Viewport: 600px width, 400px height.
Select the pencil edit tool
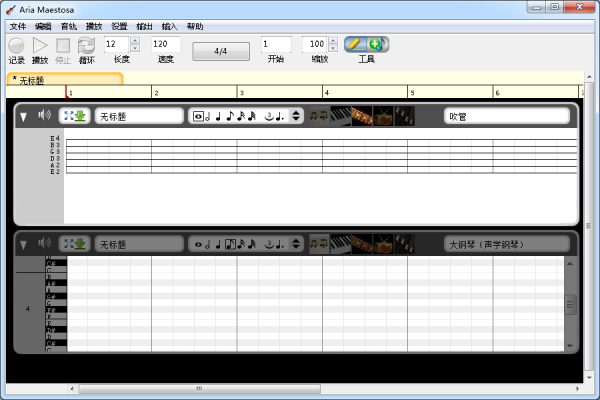(356, 44)
